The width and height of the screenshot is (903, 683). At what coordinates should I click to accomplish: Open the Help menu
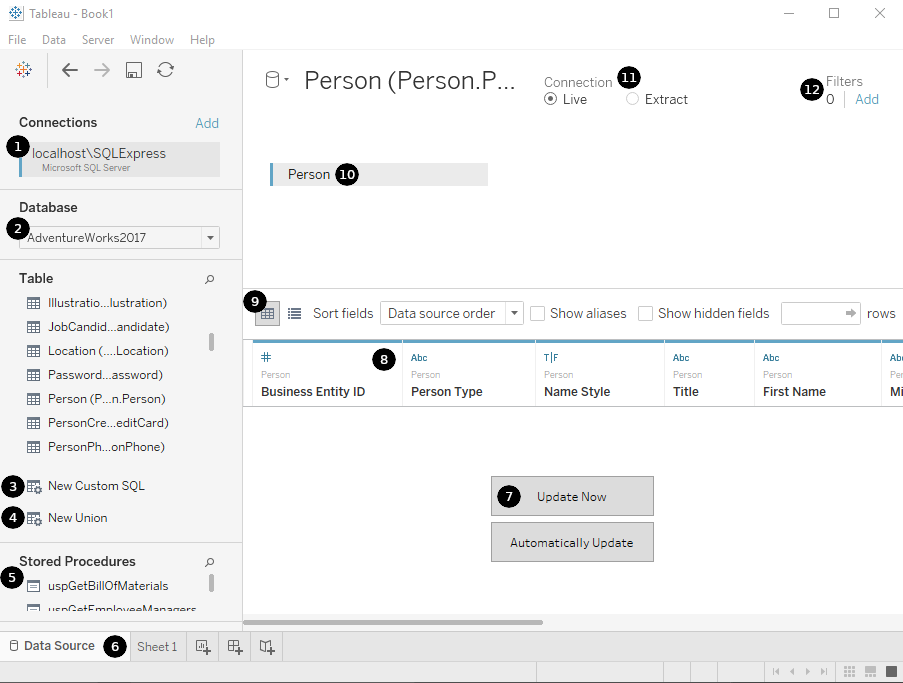[202, 40]
